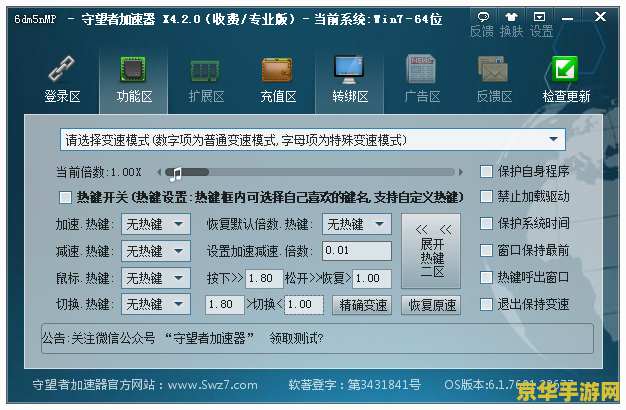Click the 检查更新 green checkmark icon

coord(565,69)
